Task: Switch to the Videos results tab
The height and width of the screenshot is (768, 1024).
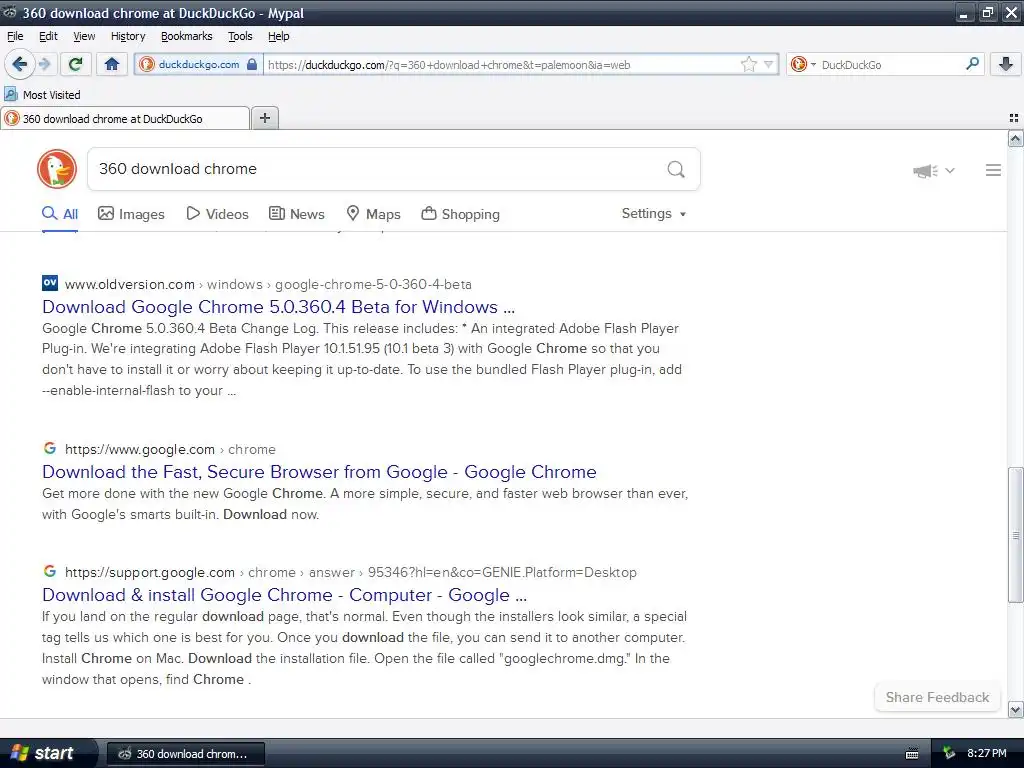Action: point(217,214)
